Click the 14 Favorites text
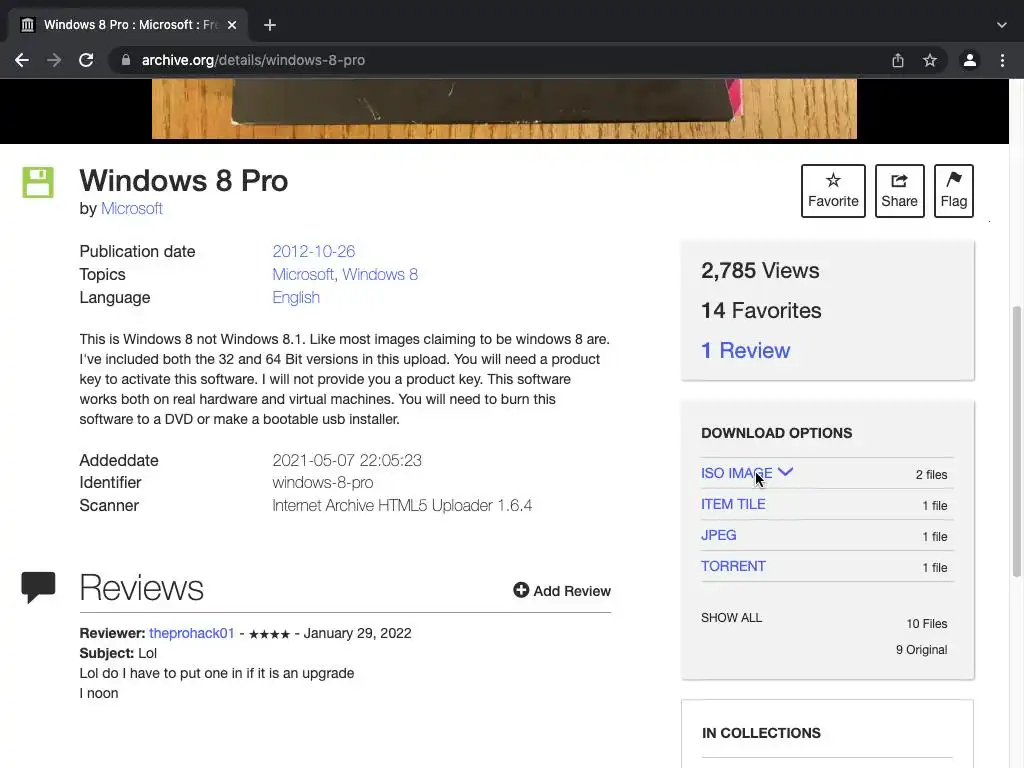 pos(761,310)
